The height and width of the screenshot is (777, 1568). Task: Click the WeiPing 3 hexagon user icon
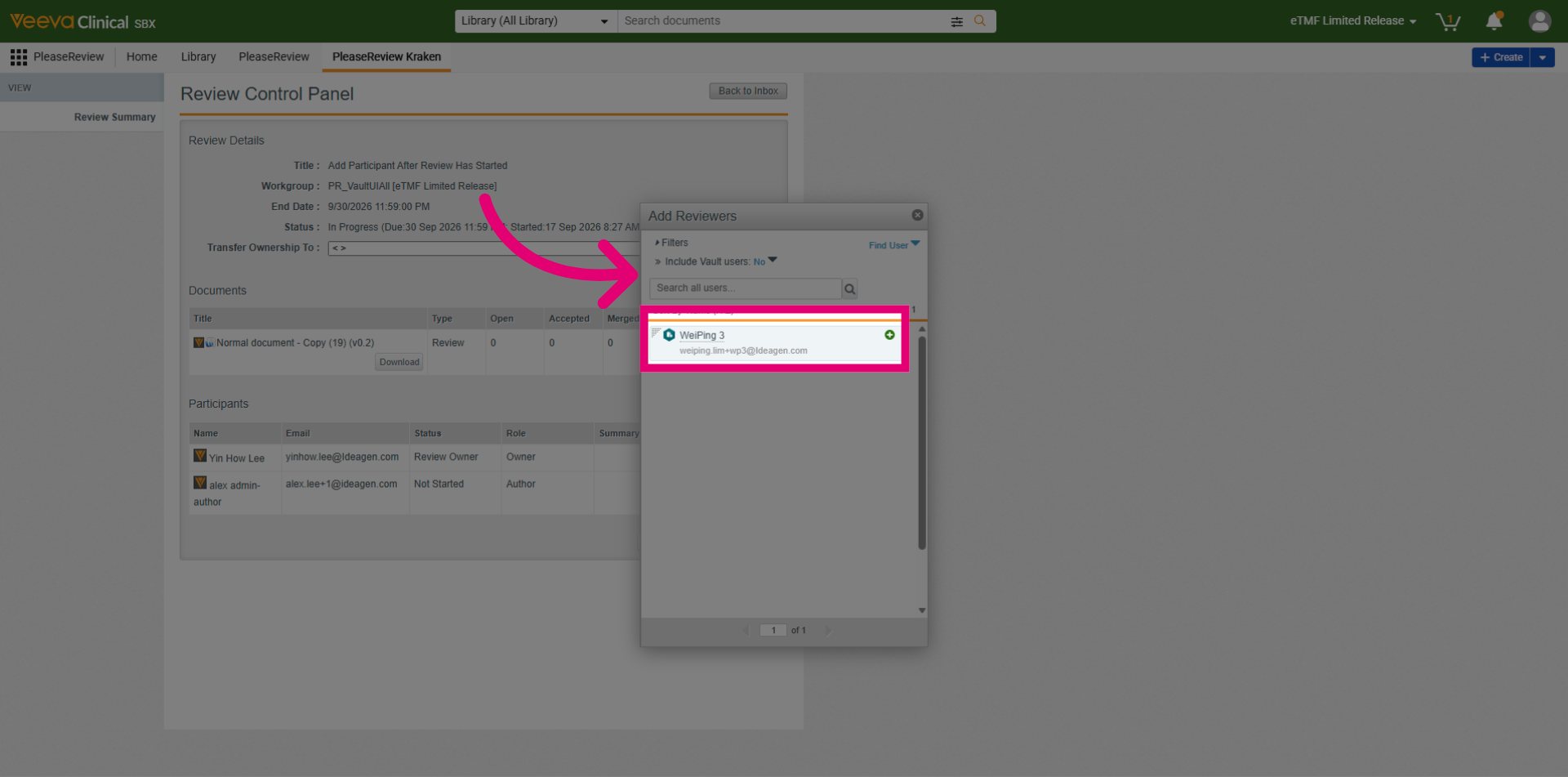point(669,335)
